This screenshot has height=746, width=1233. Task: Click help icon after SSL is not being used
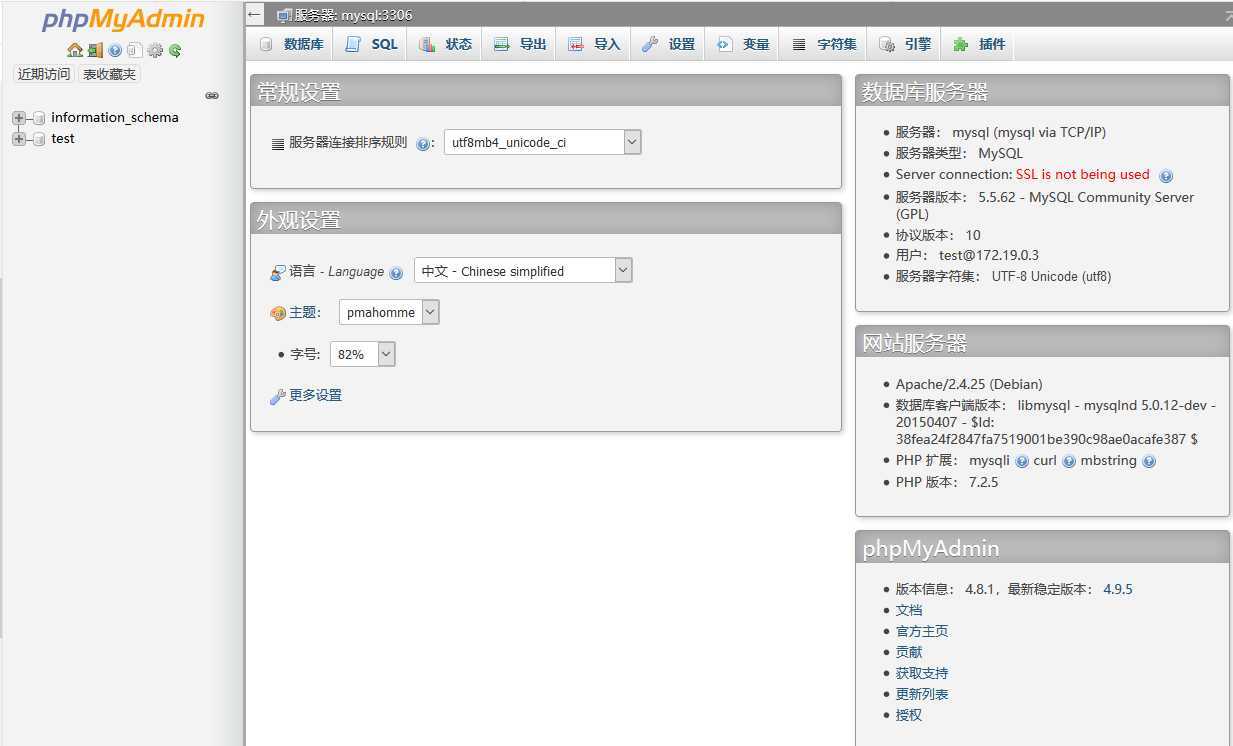click(1166, 176)
